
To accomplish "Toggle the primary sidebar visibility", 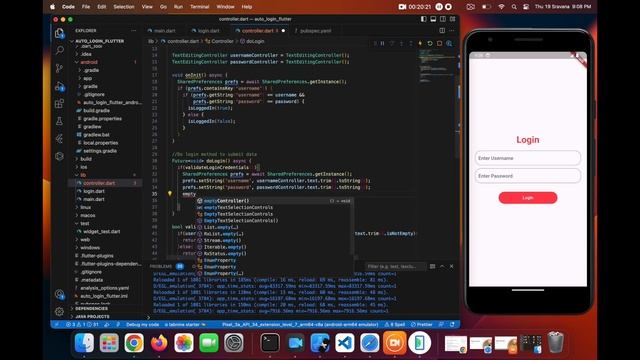I will 424,19.
